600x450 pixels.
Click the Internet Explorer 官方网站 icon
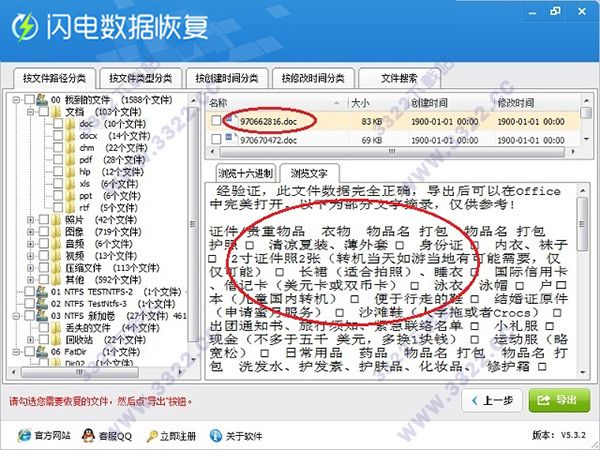point(24,435)
